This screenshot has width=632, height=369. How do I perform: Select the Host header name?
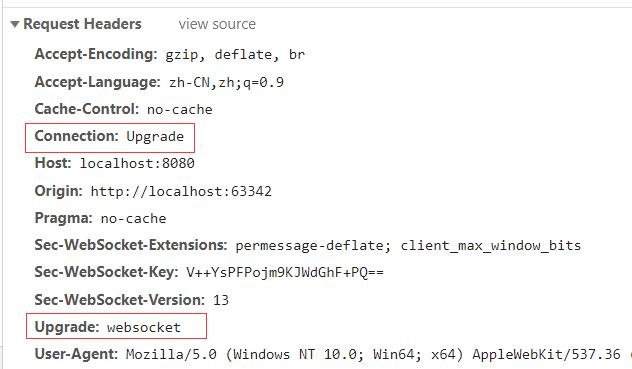pyautogui.click(x=53, y=163)
